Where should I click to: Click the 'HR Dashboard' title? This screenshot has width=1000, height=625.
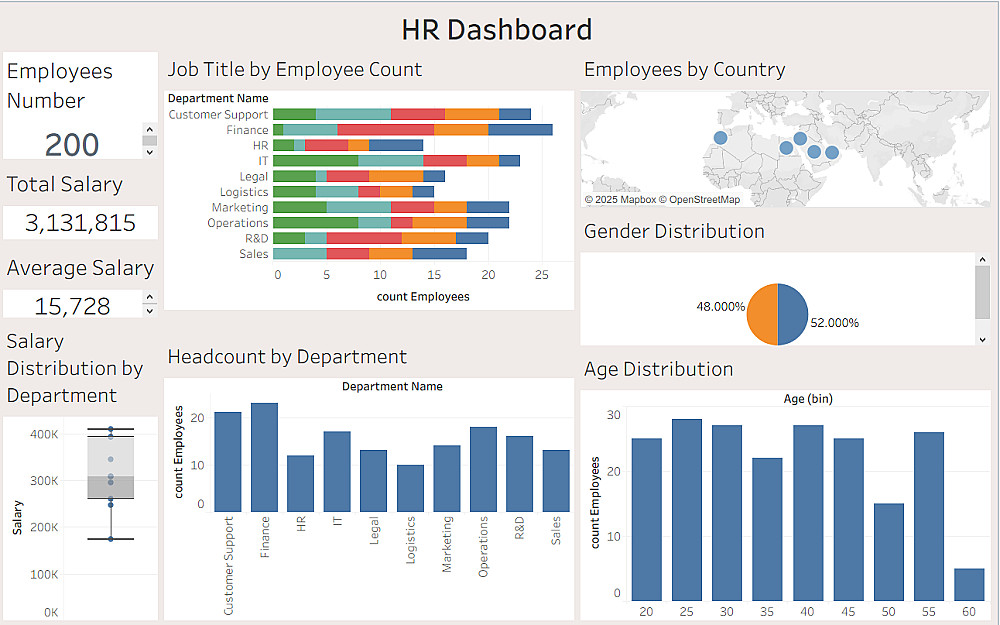click(x=497, y=30)
